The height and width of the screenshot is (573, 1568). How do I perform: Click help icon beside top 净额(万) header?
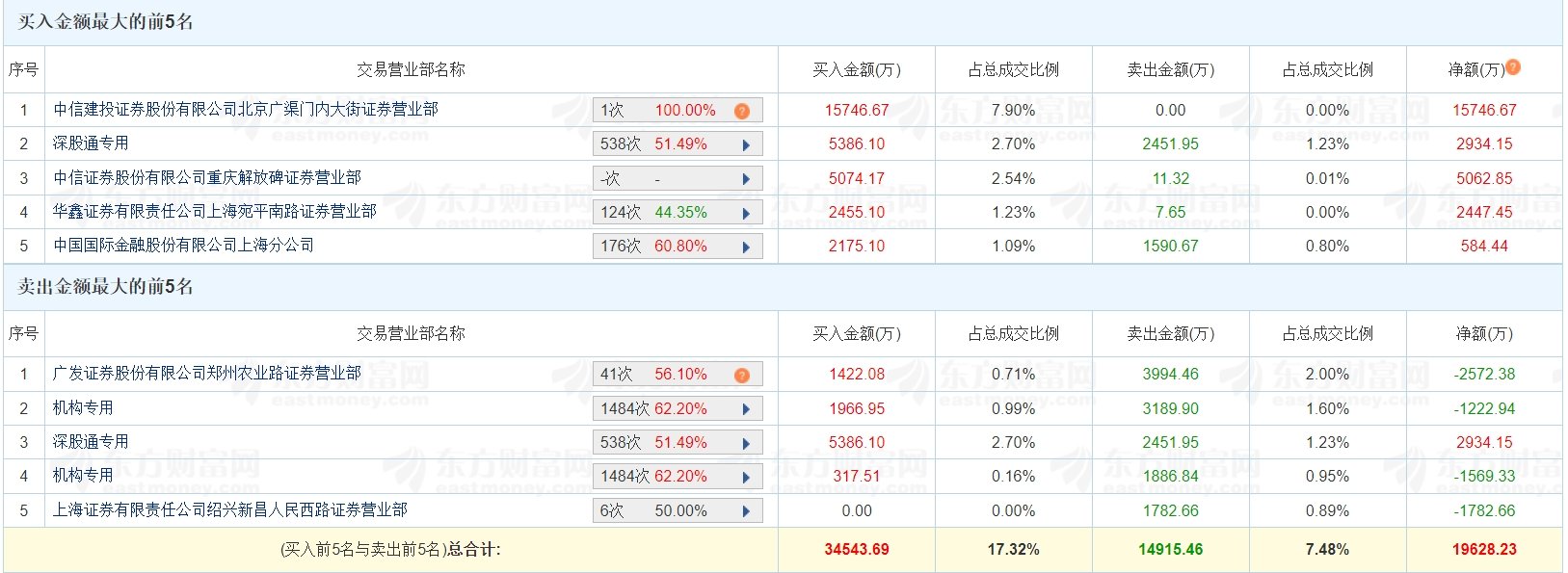(x=1513, y=67)
